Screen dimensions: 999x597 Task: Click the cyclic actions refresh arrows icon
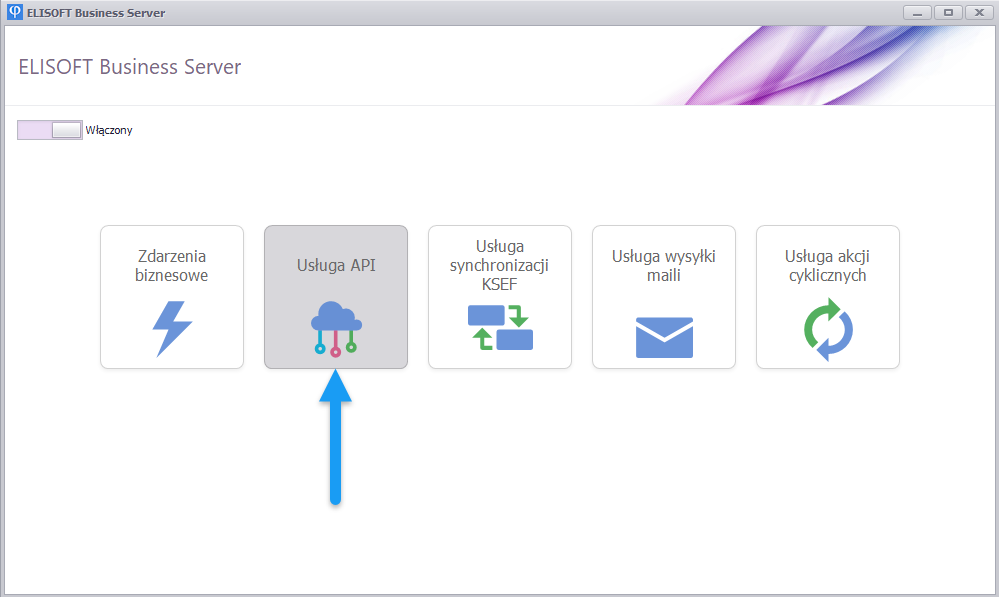[x=828, y=333]
